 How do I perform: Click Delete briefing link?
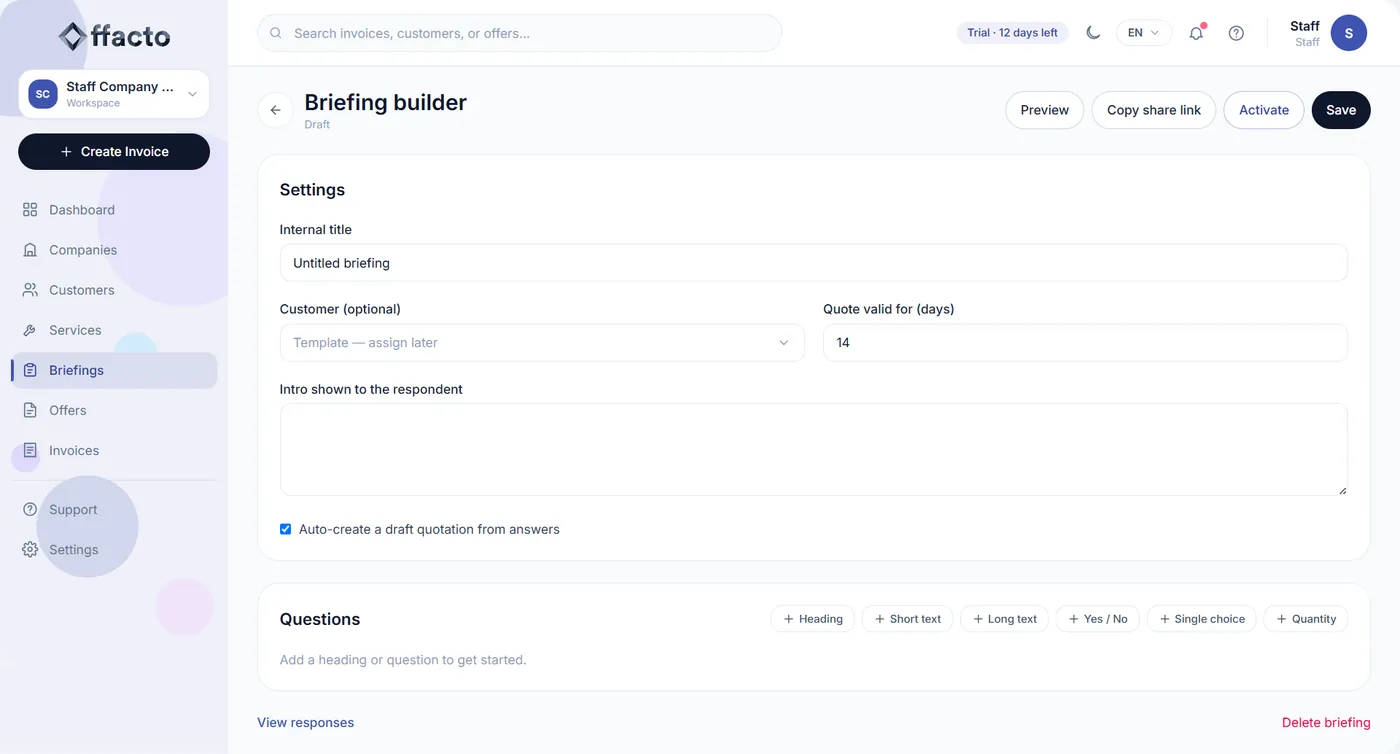1326,722
